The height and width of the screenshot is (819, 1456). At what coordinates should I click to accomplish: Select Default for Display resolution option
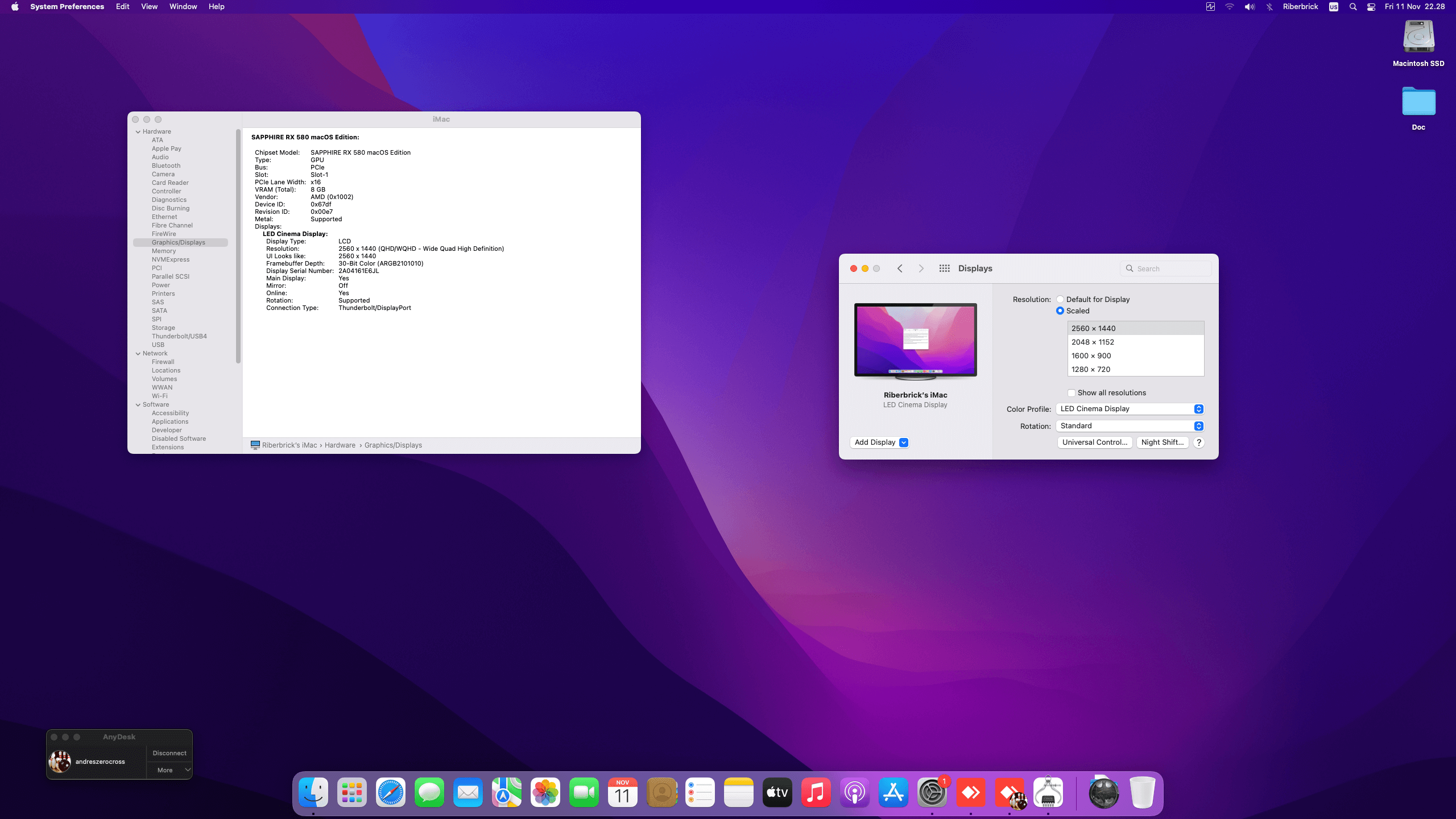1060,299
